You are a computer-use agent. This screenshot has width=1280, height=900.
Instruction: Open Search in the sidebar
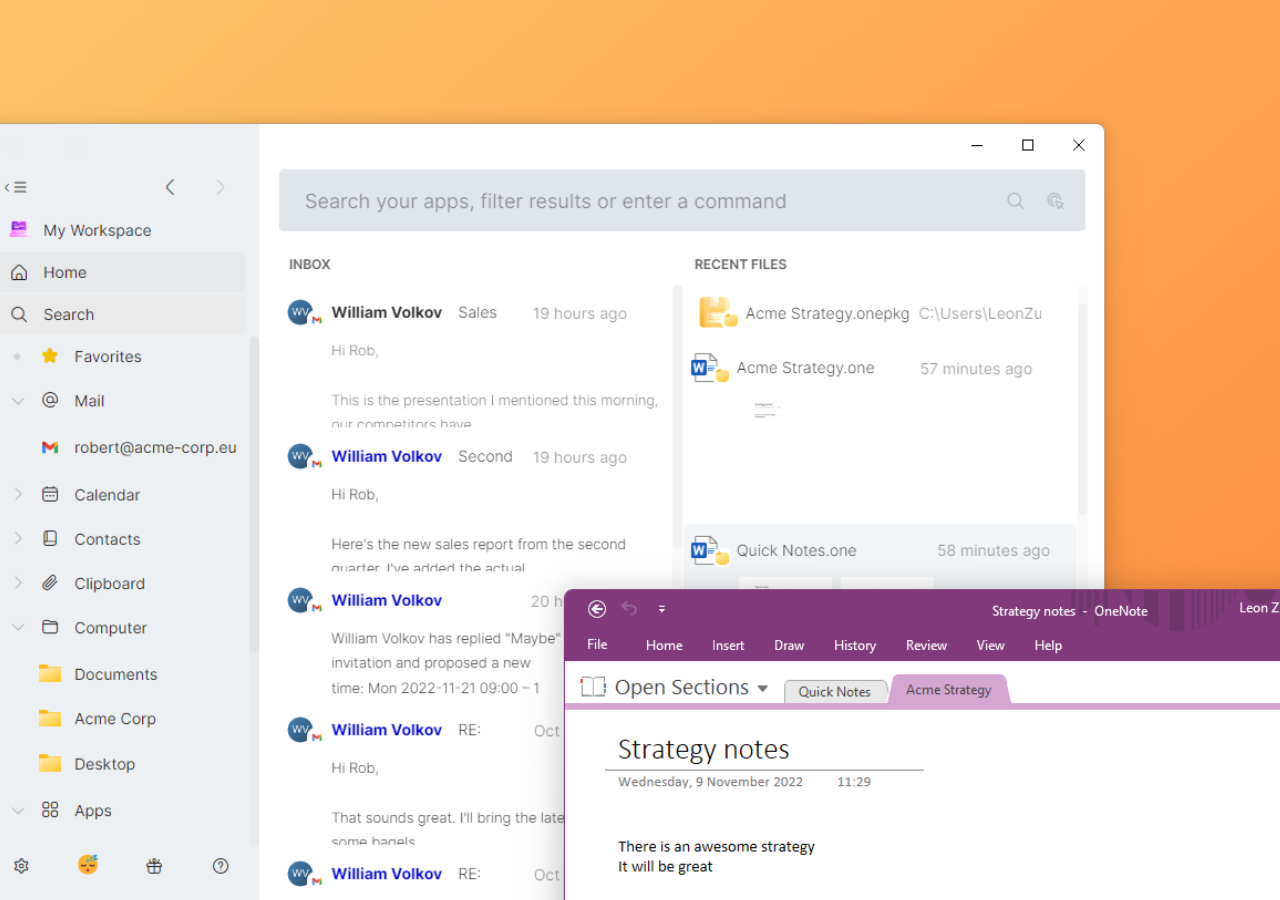[123, 314]
